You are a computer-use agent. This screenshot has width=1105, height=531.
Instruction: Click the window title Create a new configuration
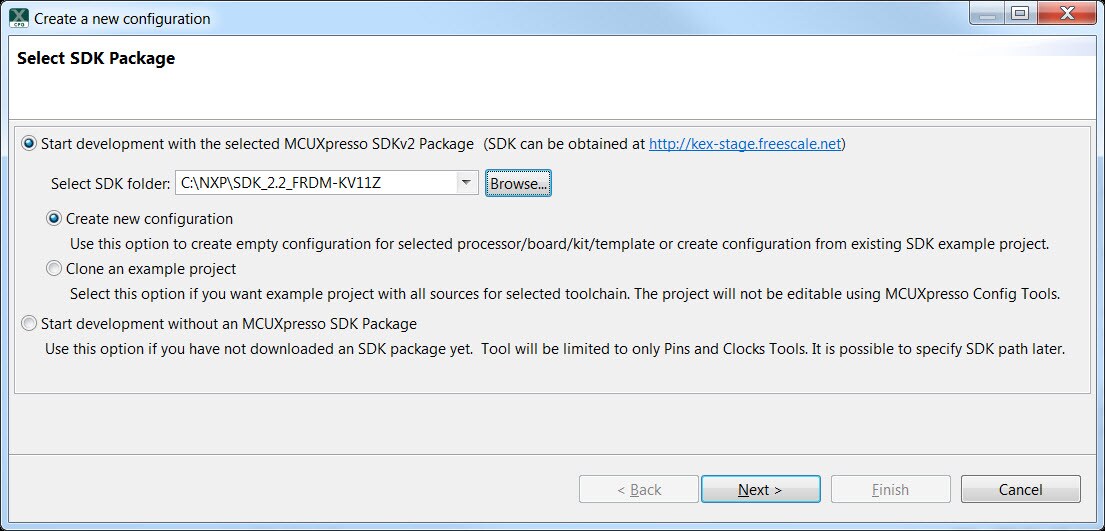(122, 18)
